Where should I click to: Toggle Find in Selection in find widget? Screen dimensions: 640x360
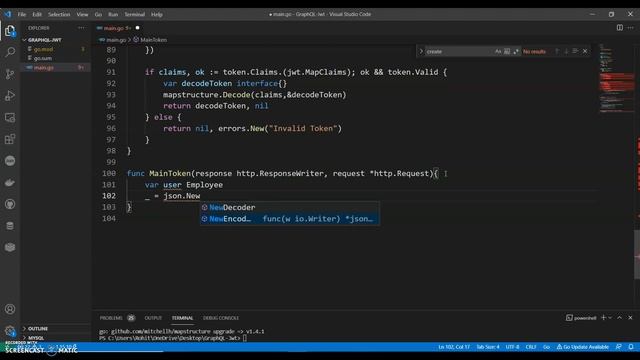575,51
